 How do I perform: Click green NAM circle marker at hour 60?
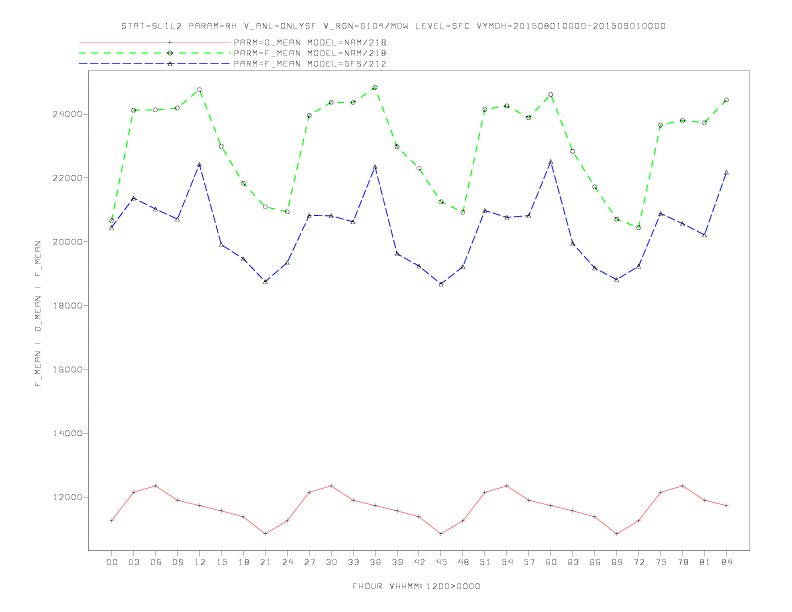tap(551, 94)
